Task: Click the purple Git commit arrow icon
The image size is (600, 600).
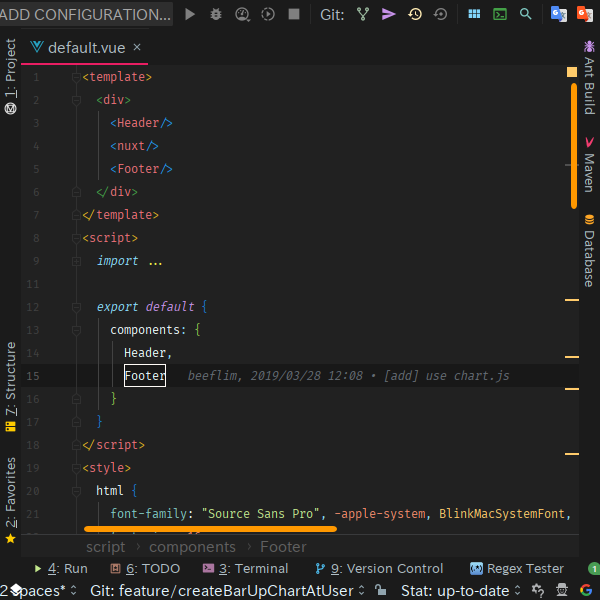Action: [x=388, y=14]
